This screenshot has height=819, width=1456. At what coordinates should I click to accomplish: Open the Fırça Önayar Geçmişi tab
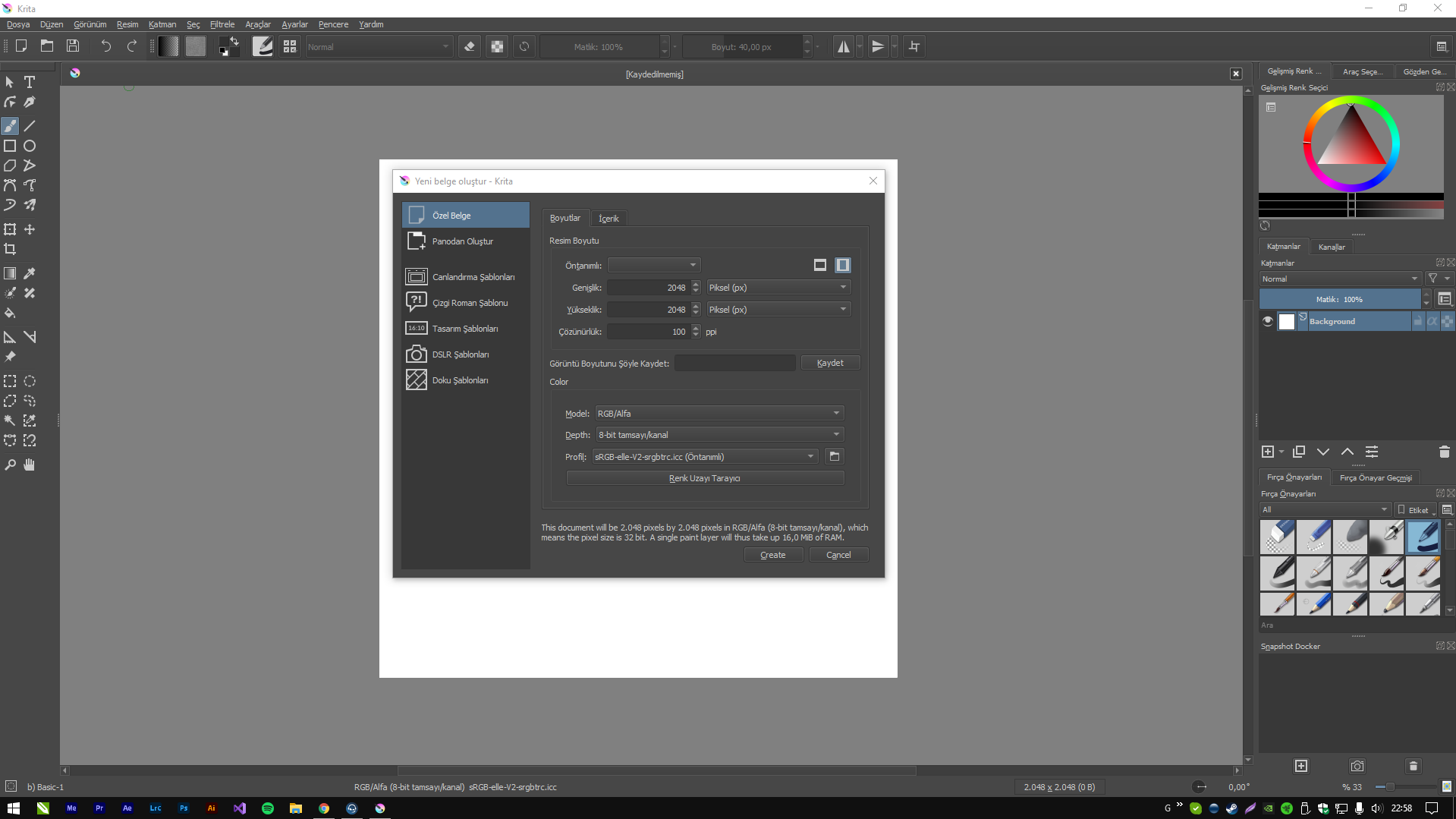click(1376, 477)
